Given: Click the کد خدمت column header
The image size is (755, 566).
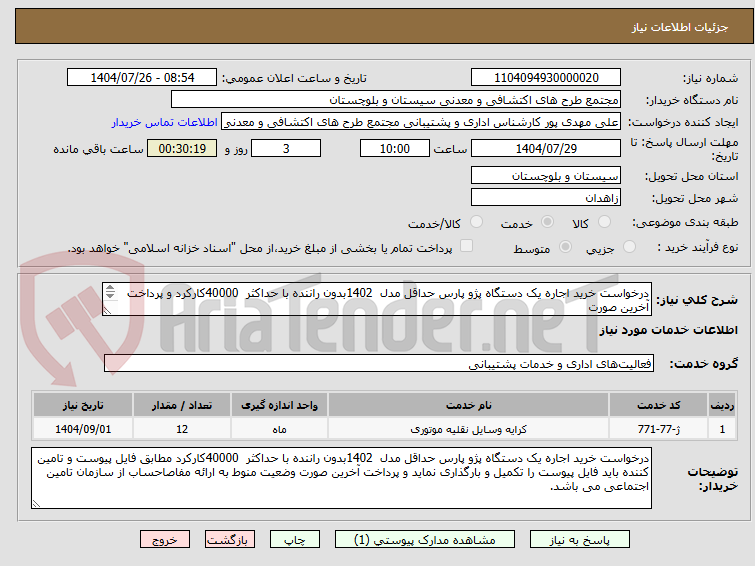Looking at the screenshot, I should point(658,405).
